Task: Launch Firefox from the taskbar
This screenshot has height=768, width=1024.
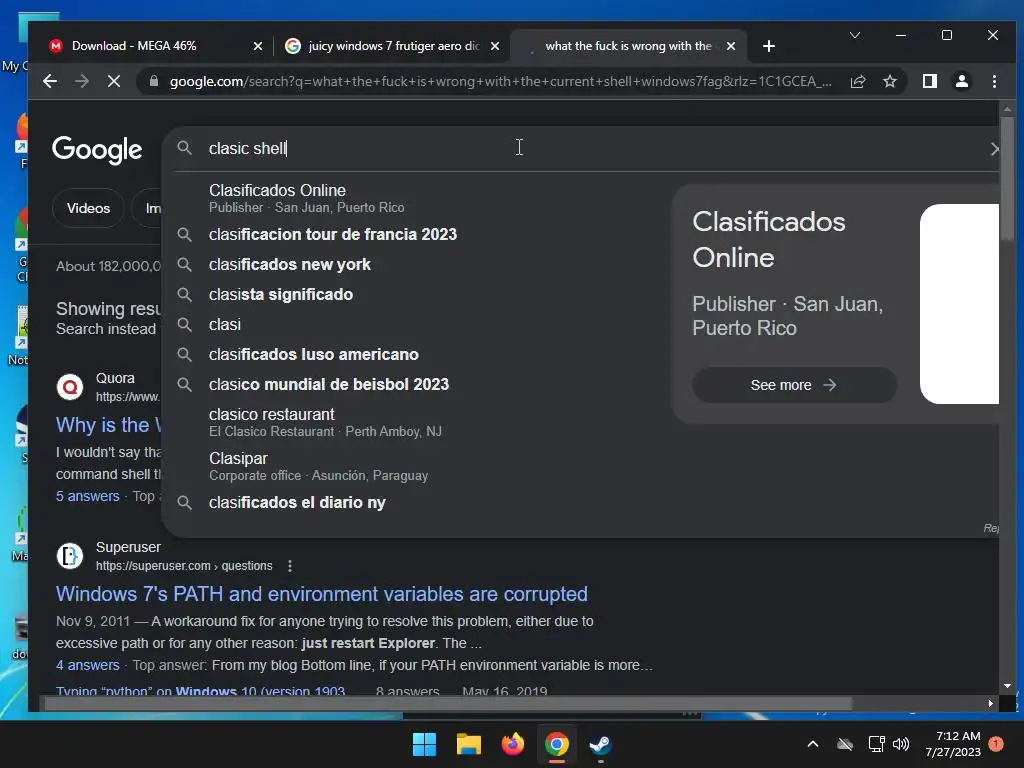Action: tap(513, 744)
